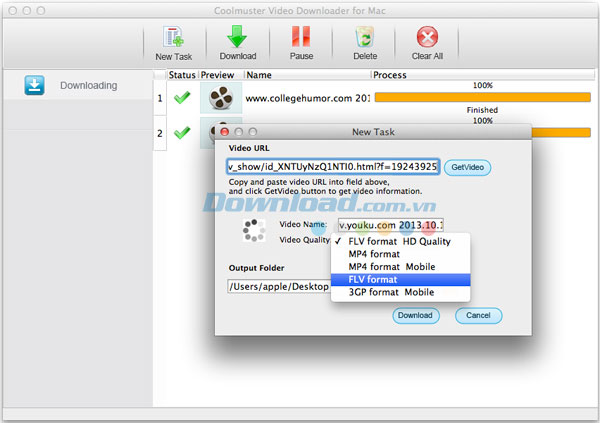Click the New Task toolbar icon
Image resolution: width=600 pixels, height=423 pixels.
[x=174, y=37]
